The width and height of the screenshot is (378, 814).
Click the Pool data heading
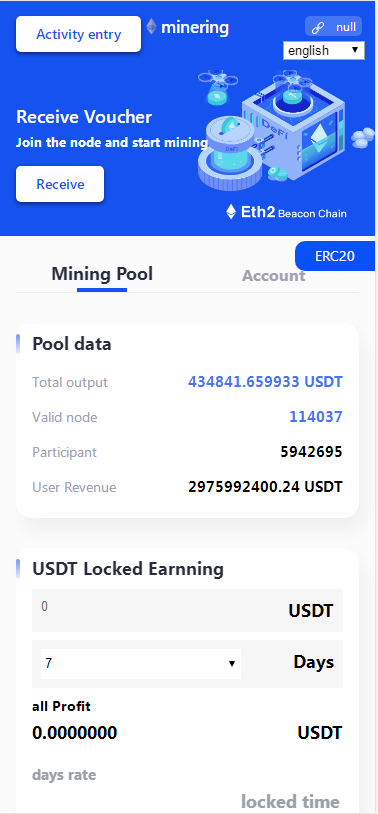click(x=72, y=344)
